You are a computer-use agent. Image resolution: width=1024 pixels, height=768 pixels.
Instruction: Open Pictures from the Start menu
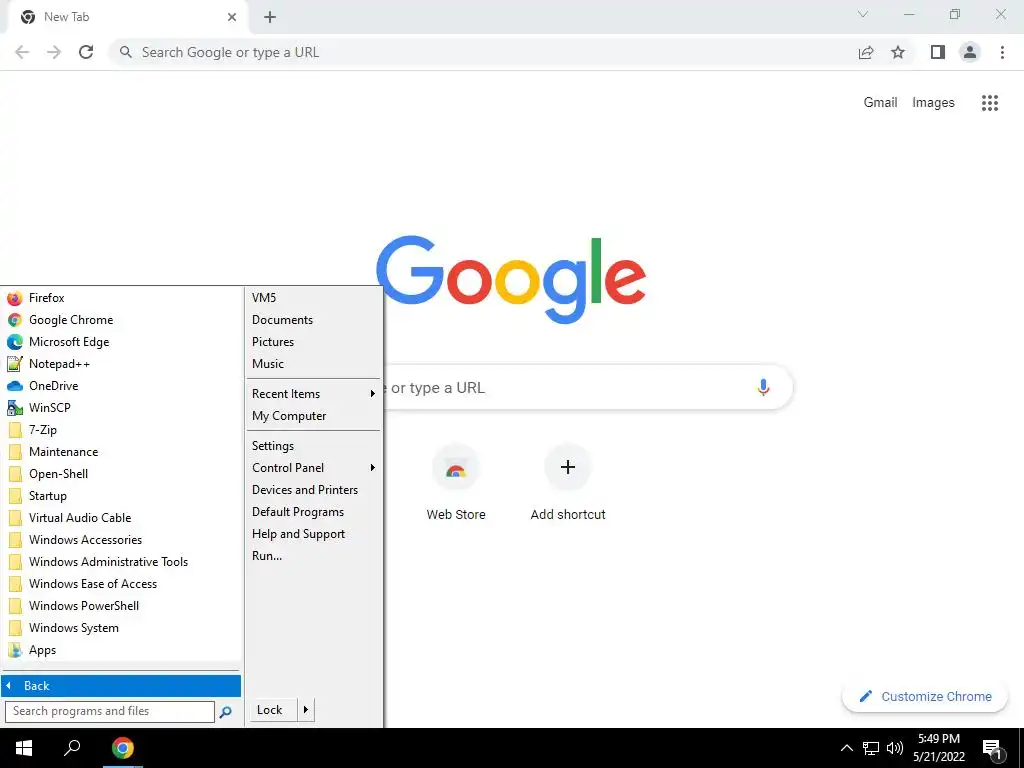coord(313,342)
